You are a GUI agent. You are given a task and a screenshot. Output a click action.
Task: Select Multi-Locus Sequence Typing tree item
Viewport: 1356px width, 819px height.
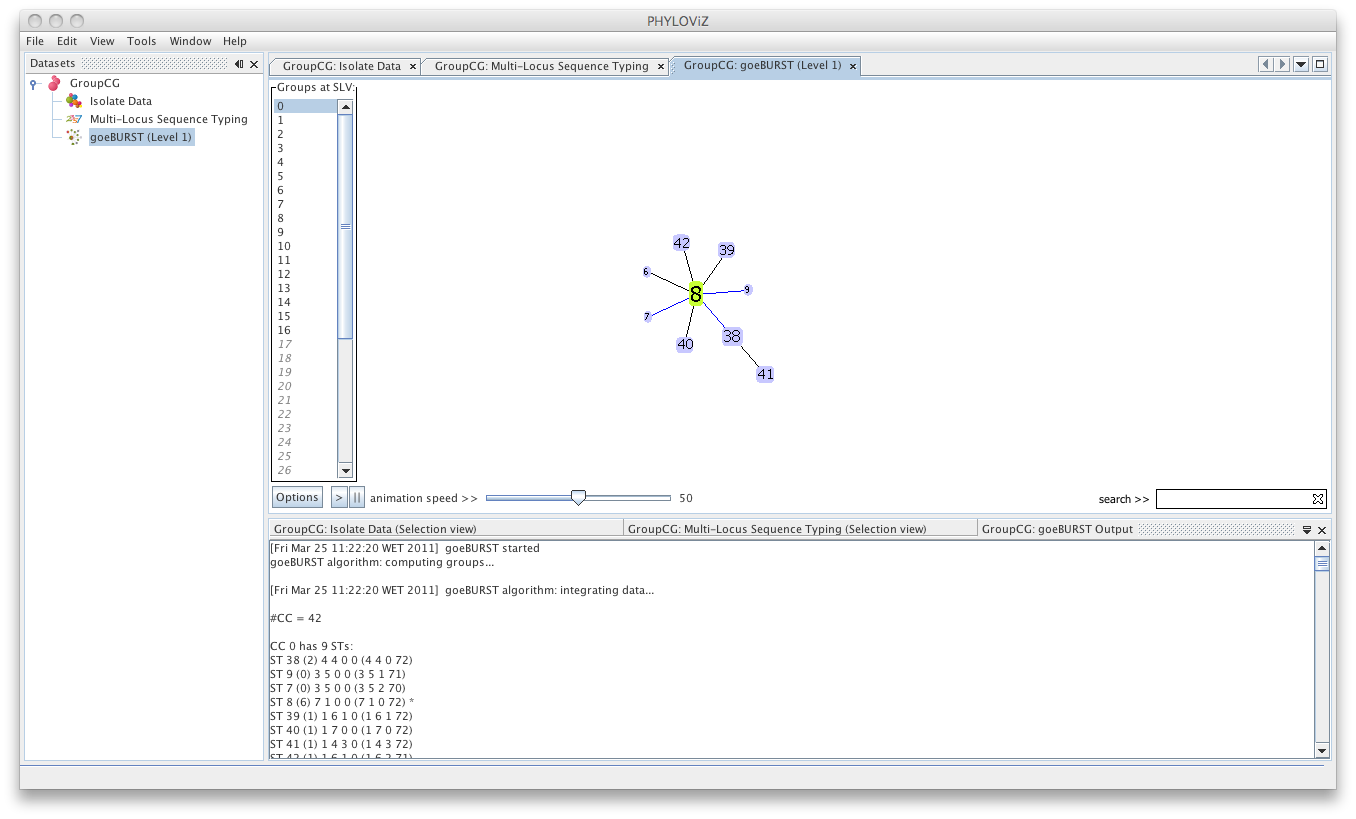point(169,119)
